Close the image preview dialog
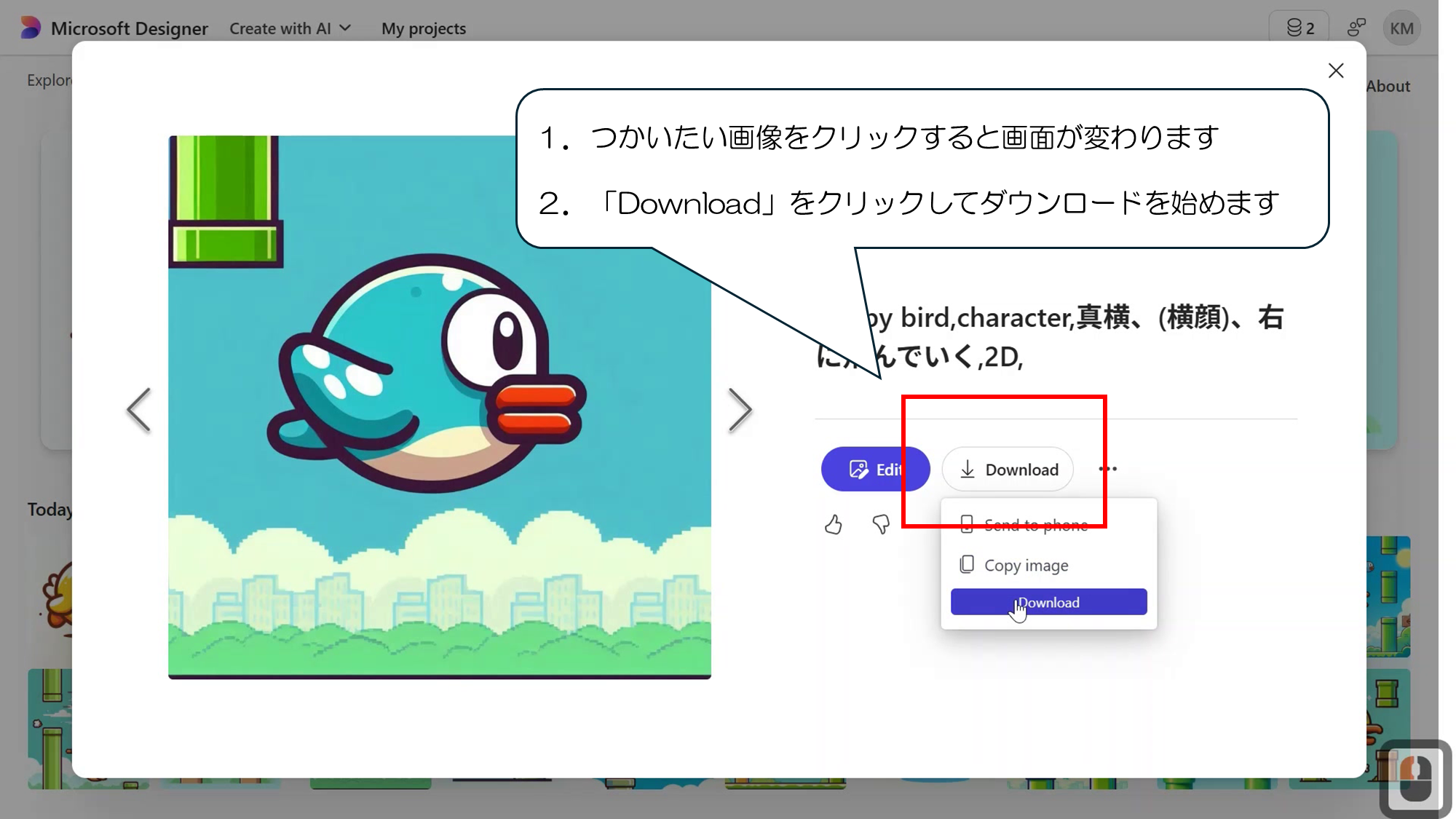1456x819 pixels. 1336,71
